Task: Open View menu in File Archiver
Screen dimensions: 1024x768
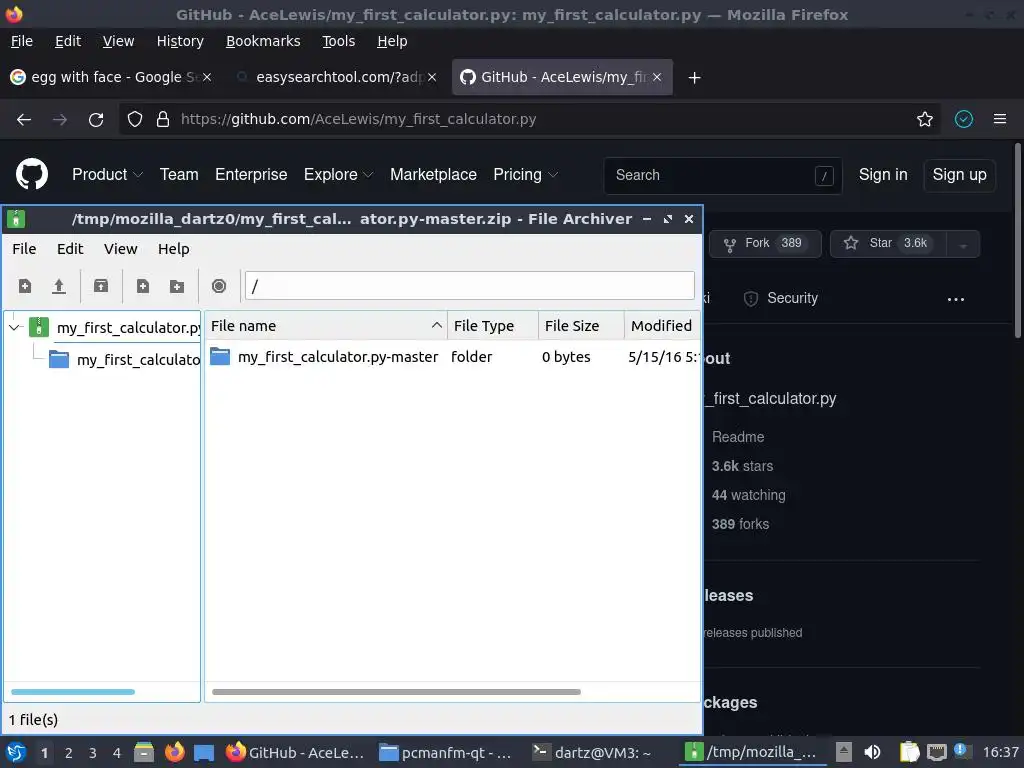Action: pyautogui.click(x=121, y=249)
